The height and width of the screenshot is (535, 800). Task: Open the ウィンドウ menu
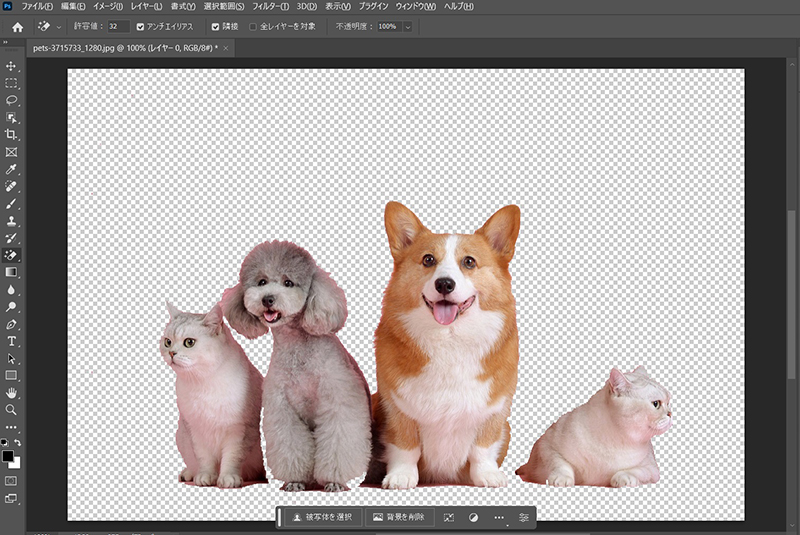point(416,6)
